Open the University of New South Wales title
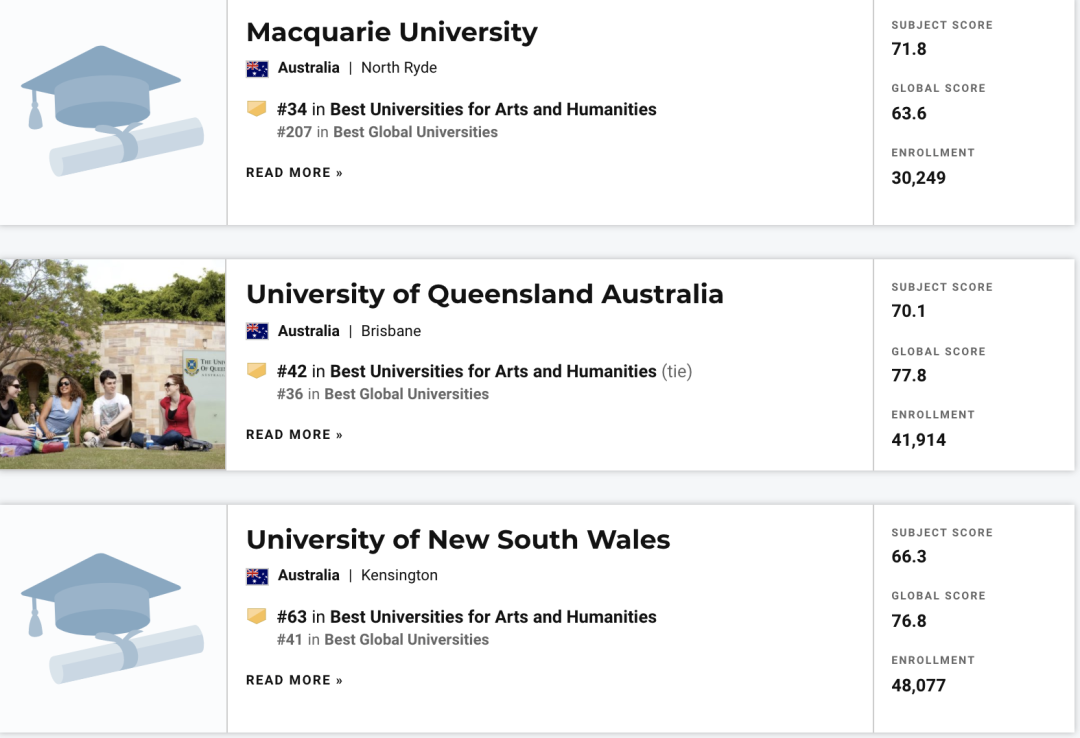The image size is (1080, 738). (x=458, y=540)
